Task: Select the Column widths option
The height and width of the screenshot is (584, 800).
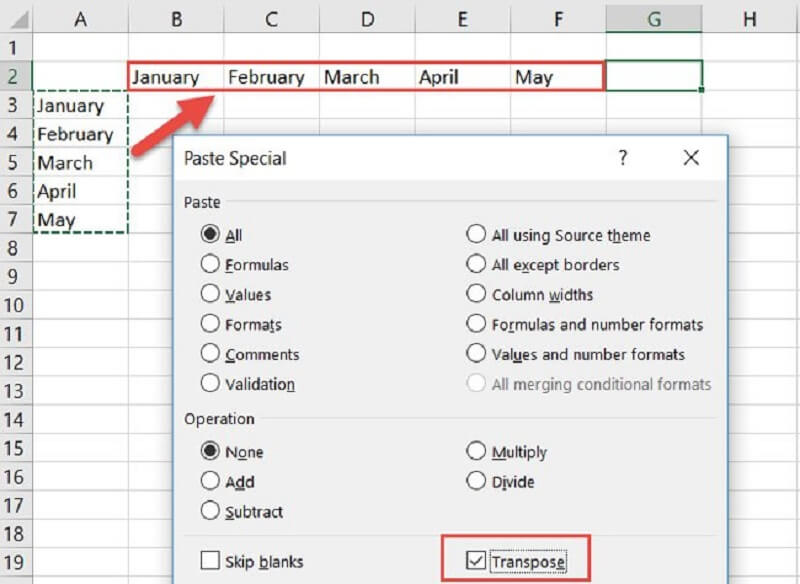Action: pos(477,295)
